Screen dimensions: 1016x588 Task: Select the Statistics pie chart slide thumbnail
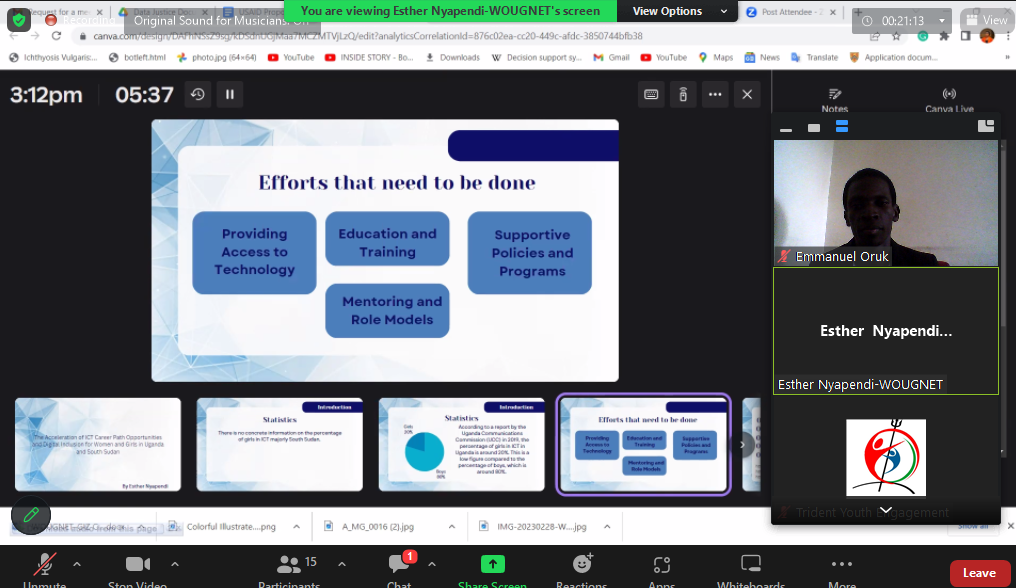tap(461, 444)
